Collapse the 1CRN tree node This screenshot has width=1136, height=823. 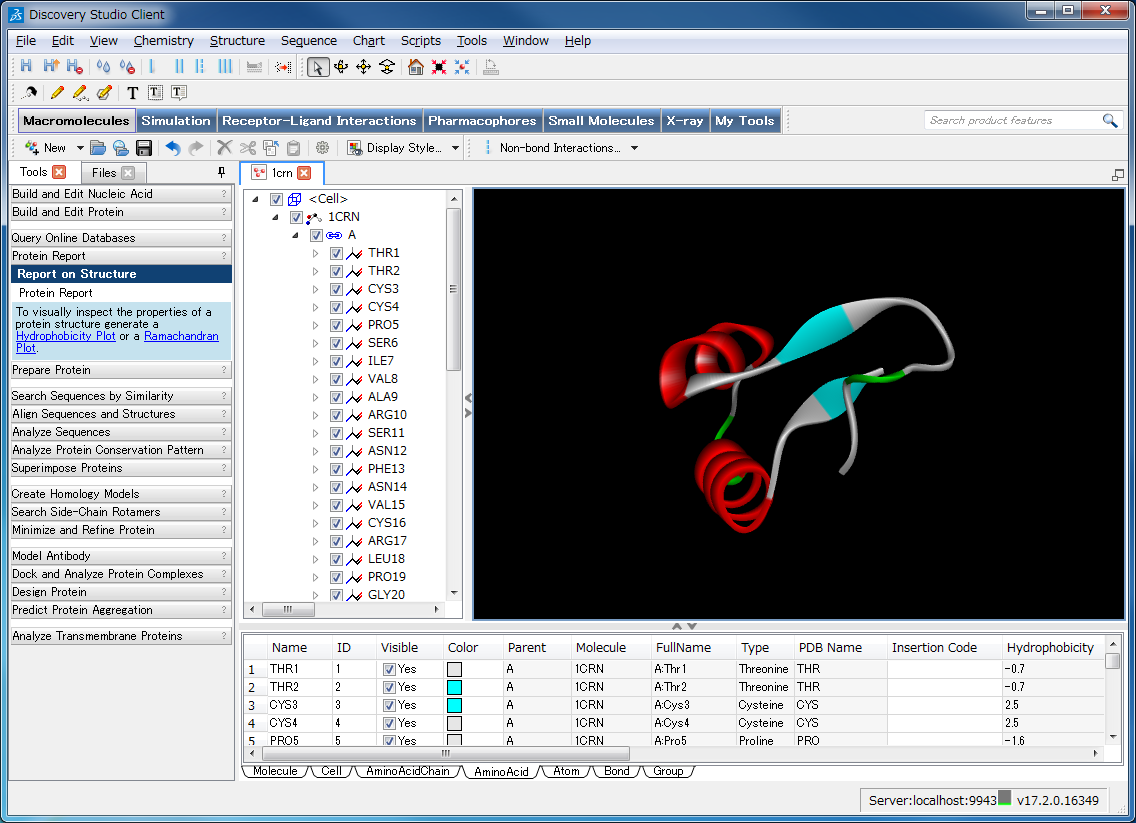point(275,217)
